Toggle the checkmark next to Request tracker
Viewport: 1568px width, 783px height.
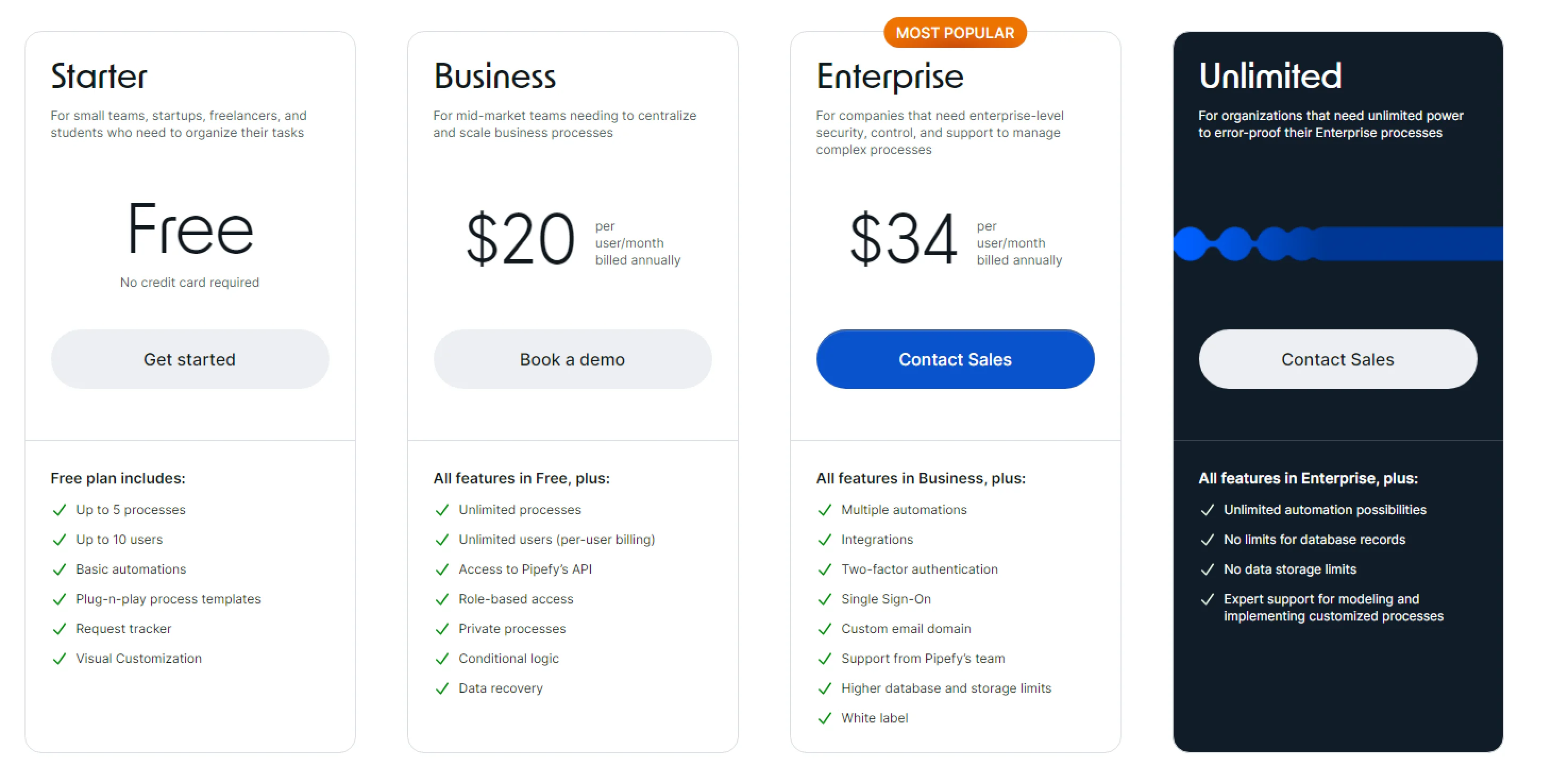pyautogui.click(x=60, y=628)
